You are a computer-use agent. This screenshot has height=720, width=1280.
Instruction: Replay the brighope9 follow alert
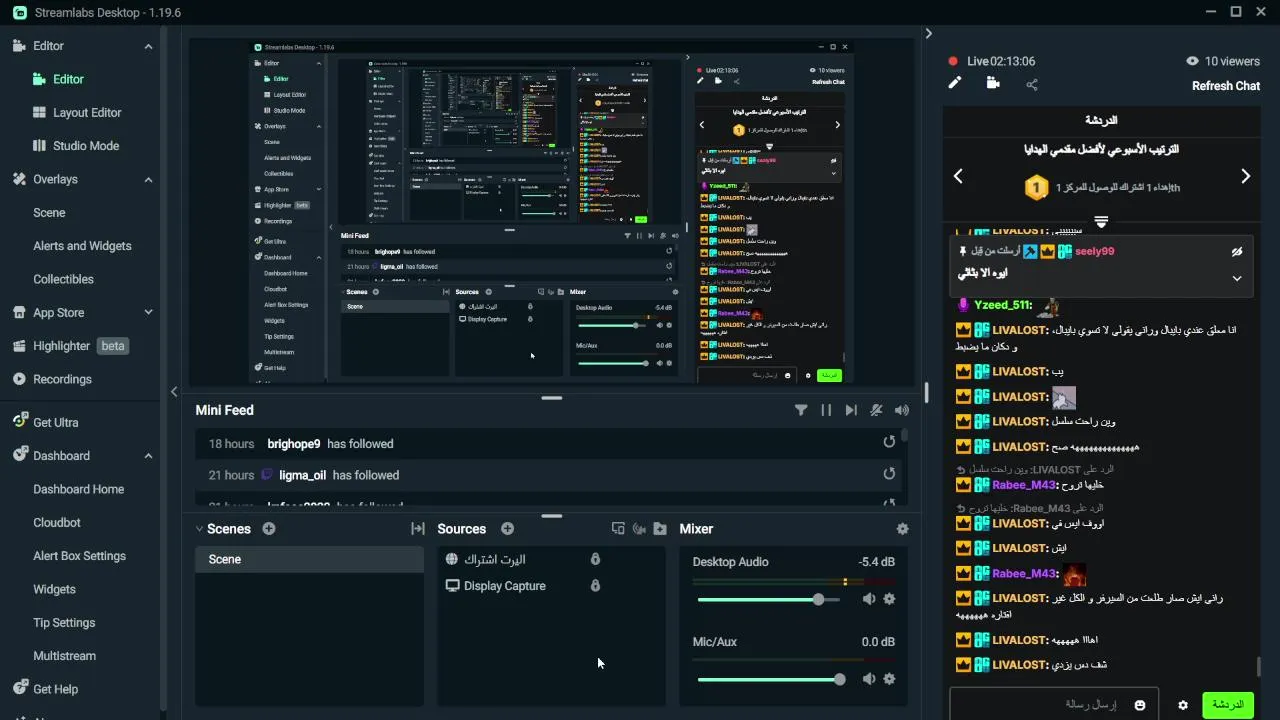[889, 443]
